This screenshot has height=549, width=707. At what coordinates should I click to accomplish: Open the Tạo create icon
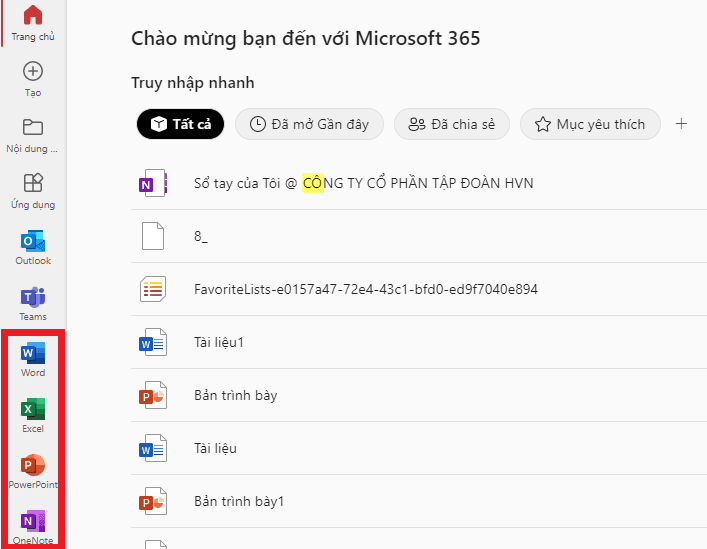coord(33,71)
